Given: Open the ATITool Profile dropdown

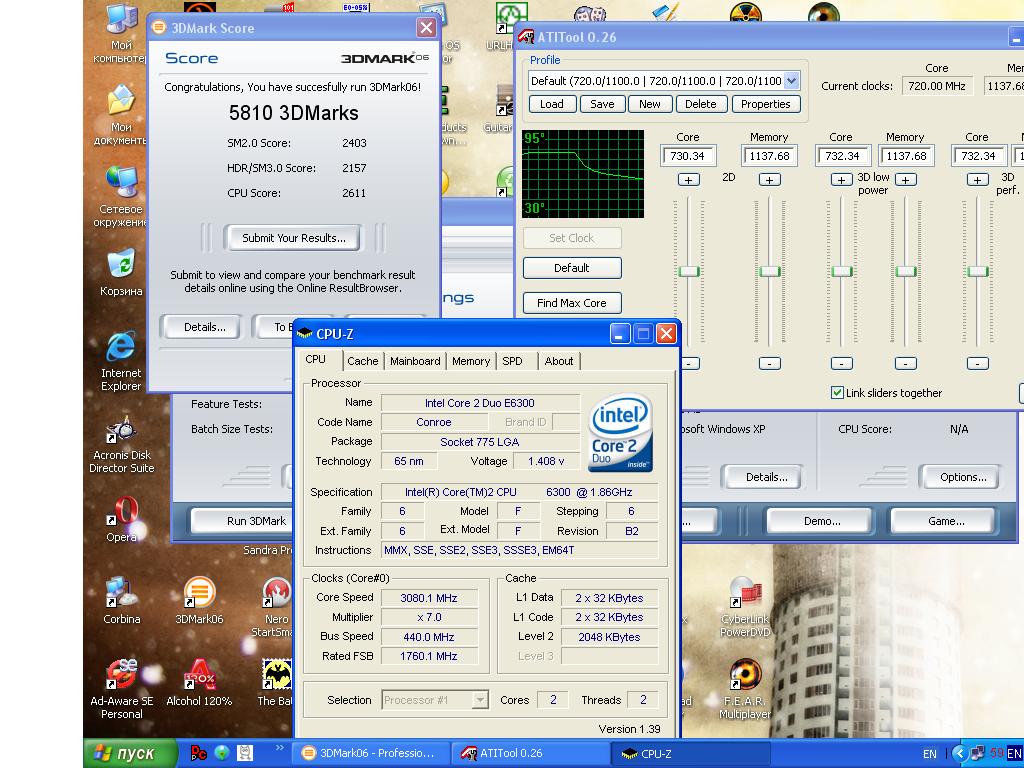Looking at the screenshot, I should [x=792, y=81].
